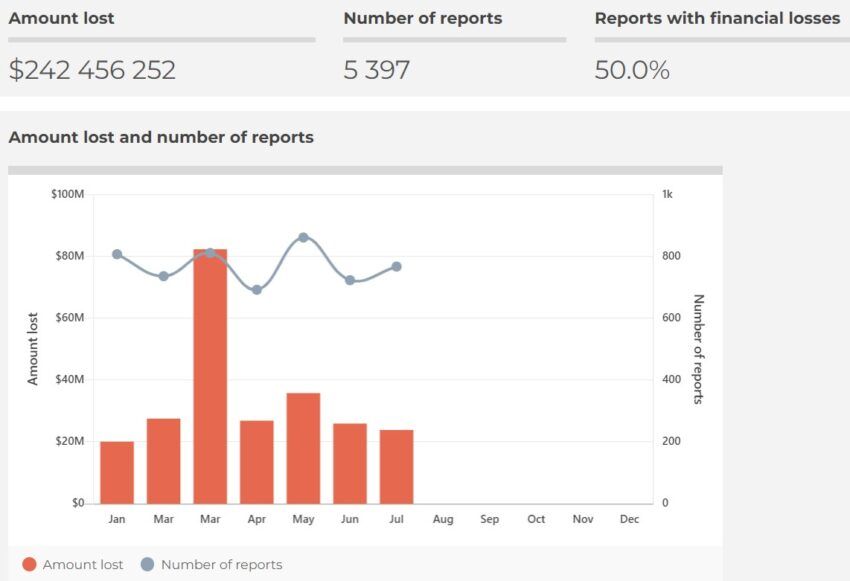Select the January amount lost bar
The image size is (850, 581).
coord(117,473)
